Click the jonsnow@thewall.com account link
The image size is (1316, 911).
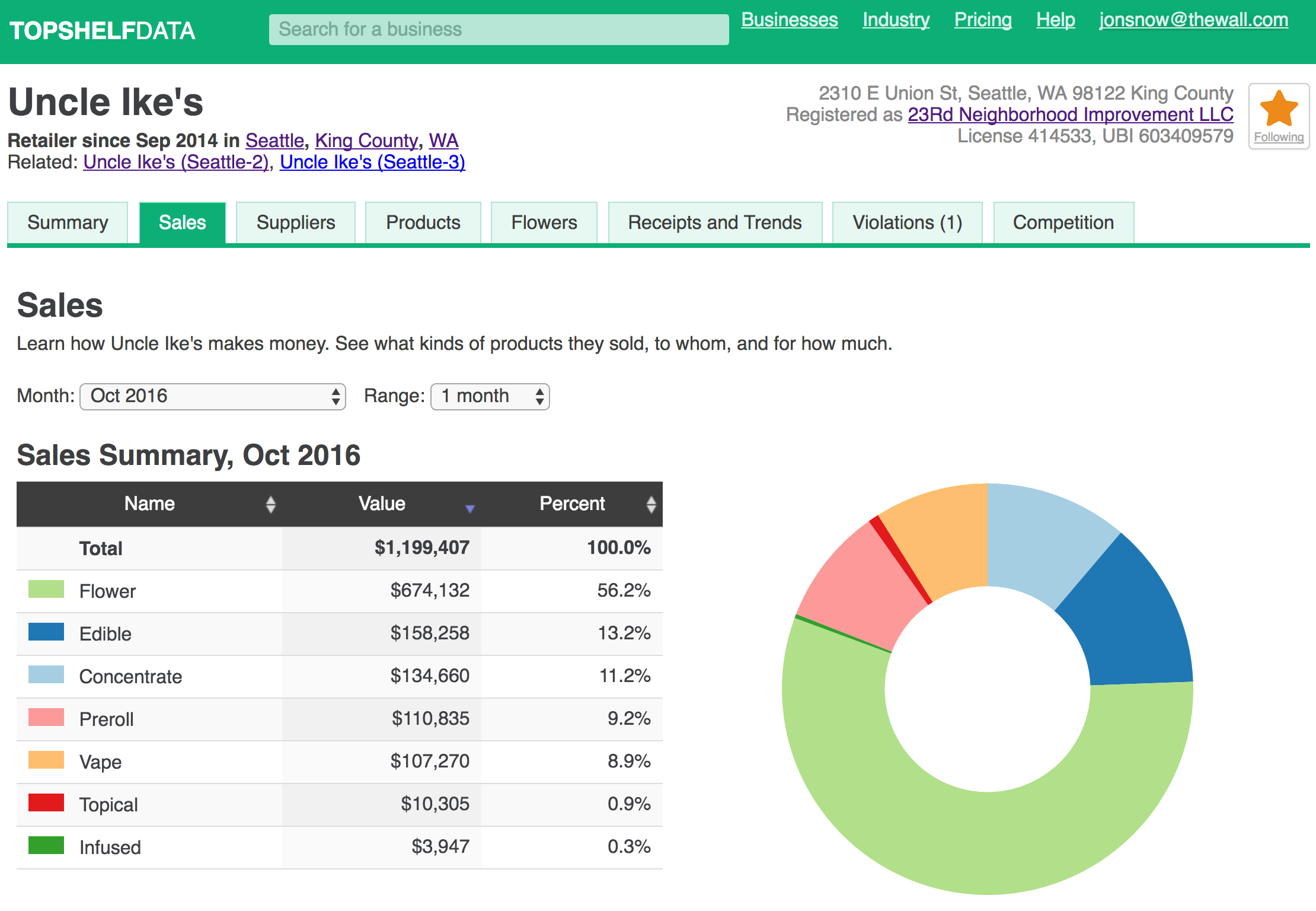click(1193, 20)
